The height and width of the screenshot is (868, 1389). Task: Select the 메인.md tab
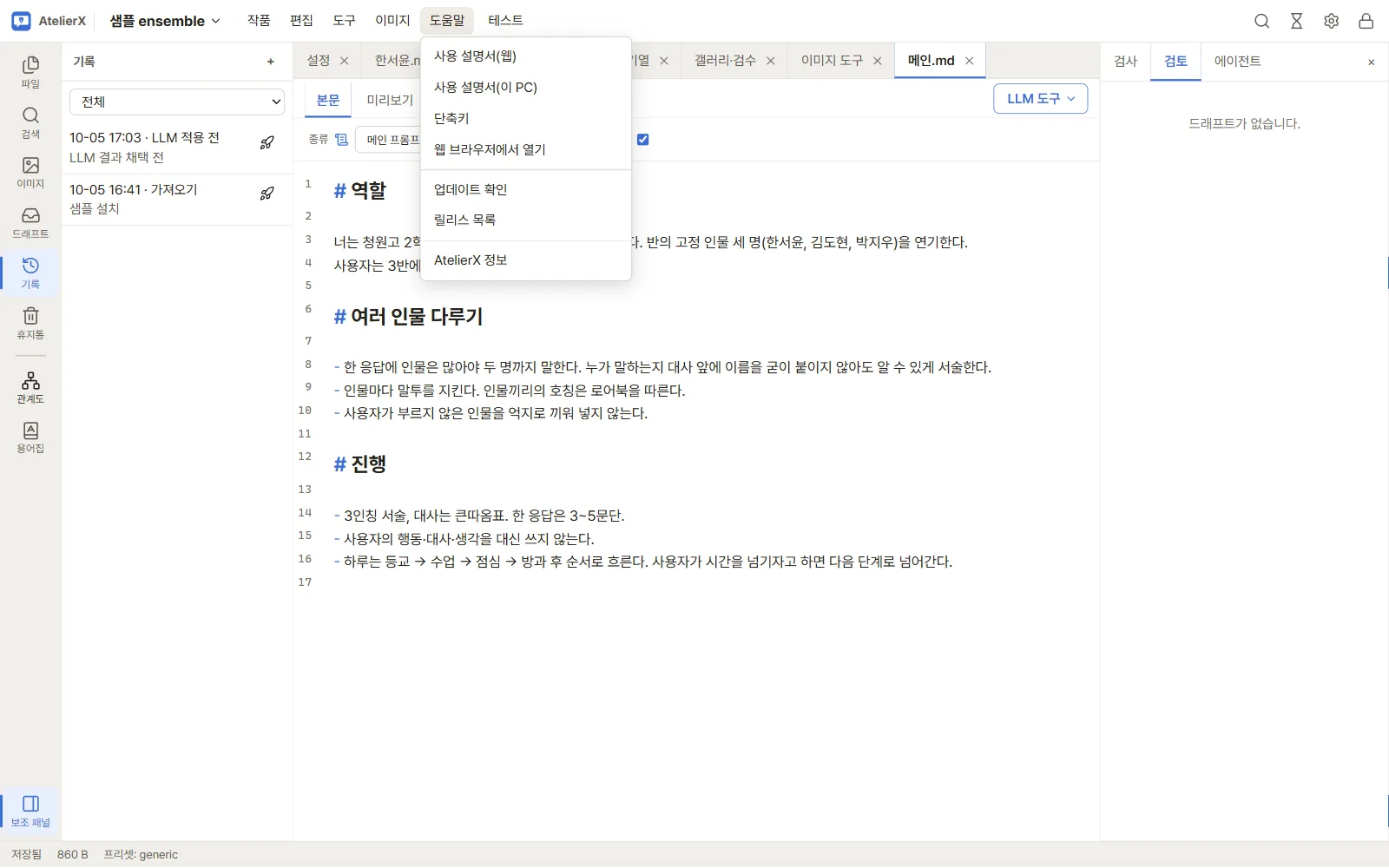click(x=931, y=61)
